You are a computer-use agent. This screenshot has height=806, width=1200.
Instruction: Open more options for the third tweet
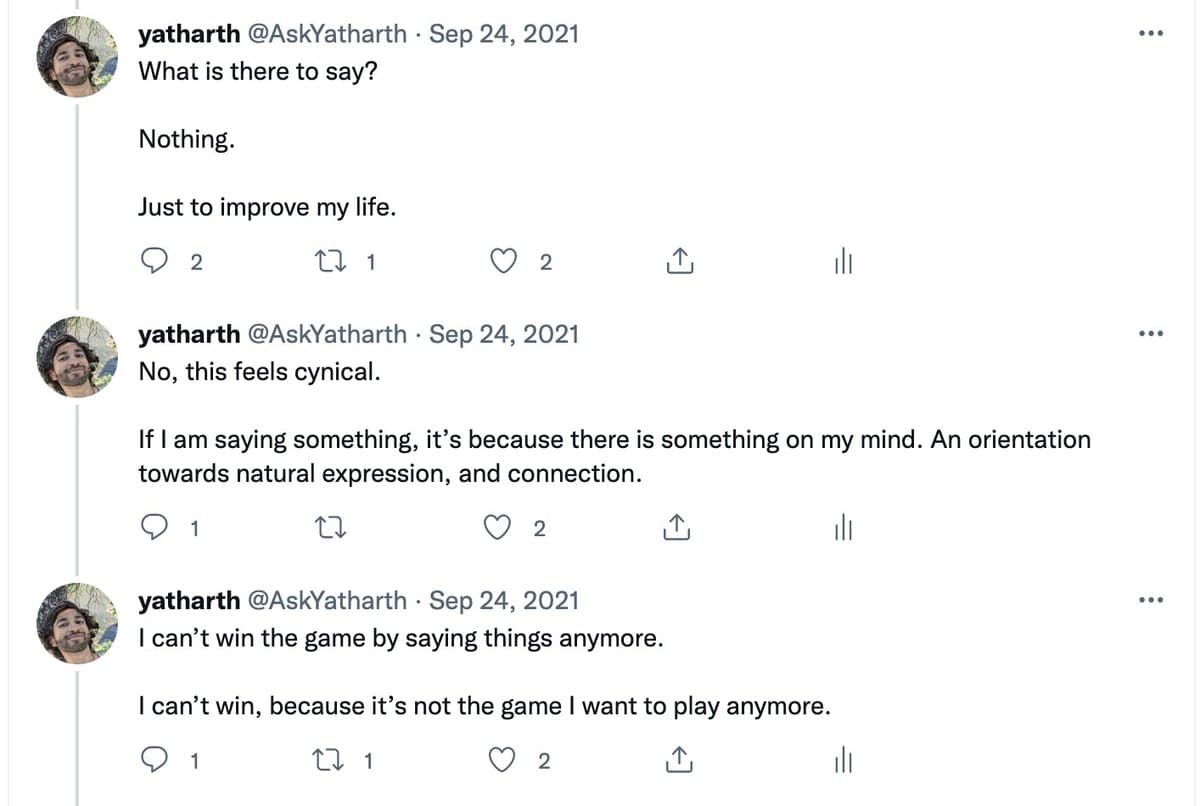[x=1151, y=600]
